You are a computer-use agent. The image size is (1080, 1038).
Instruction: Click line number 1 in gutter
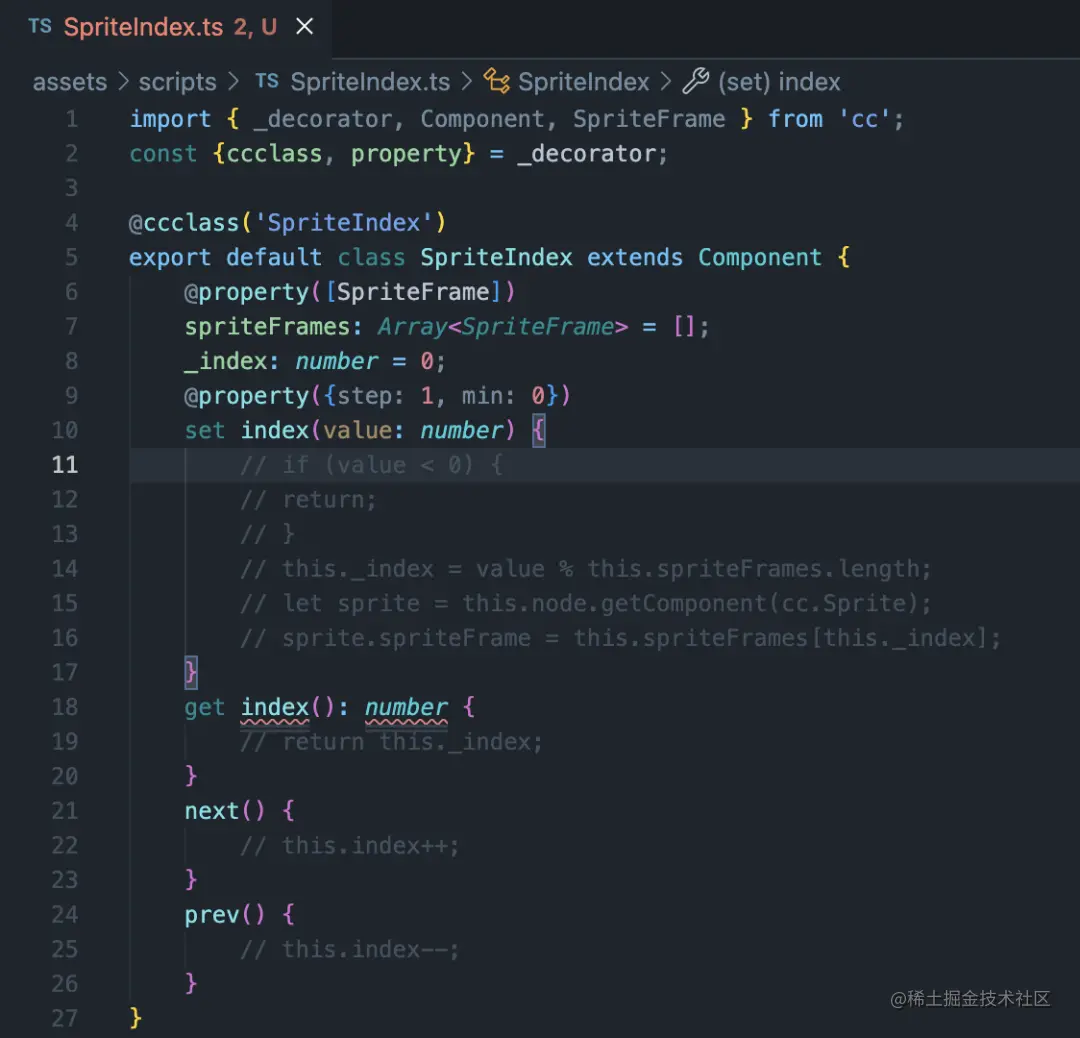(72, 119)
